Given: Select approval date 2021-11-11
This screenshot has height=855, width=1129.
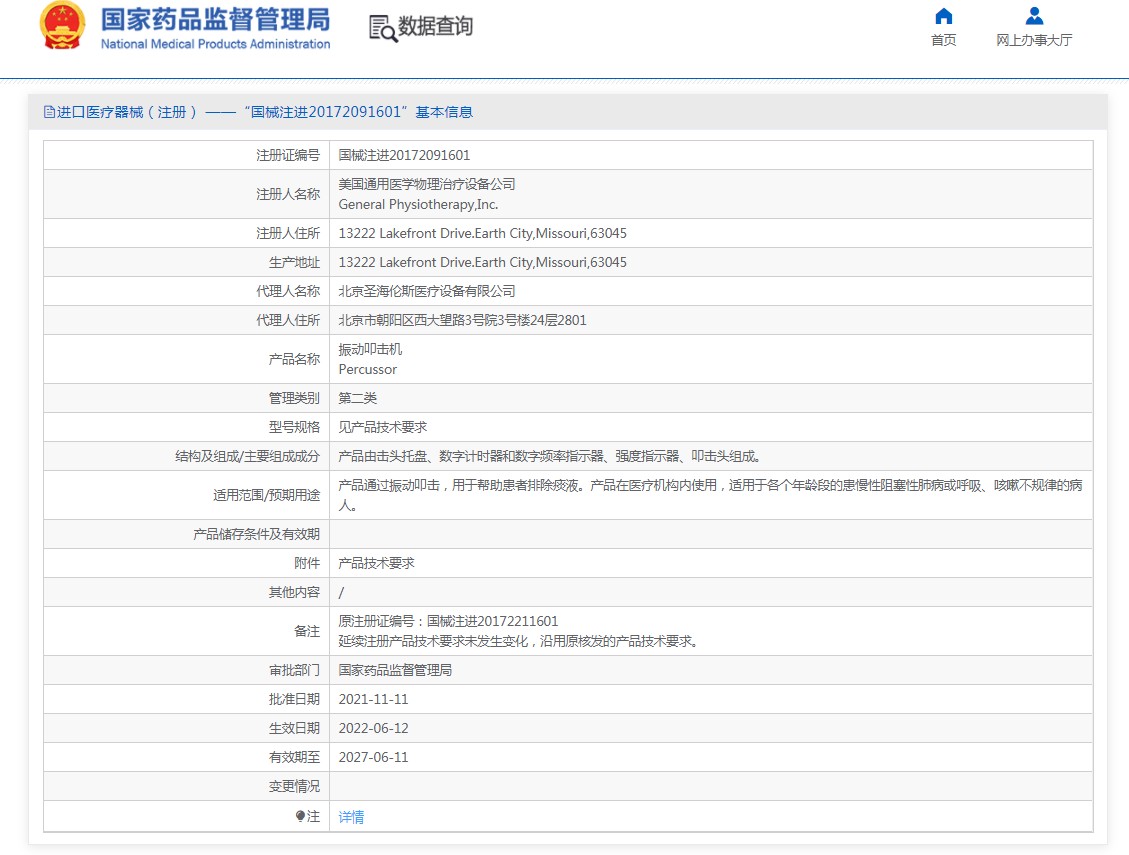Looking at the screenshot, I should click(373, 699).
